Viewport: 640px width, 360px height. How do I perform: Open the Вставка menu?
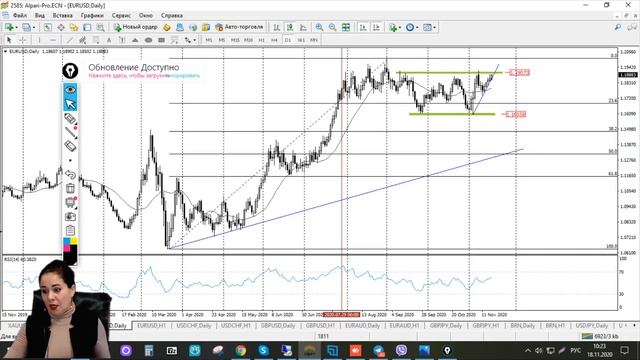[62, 15]
